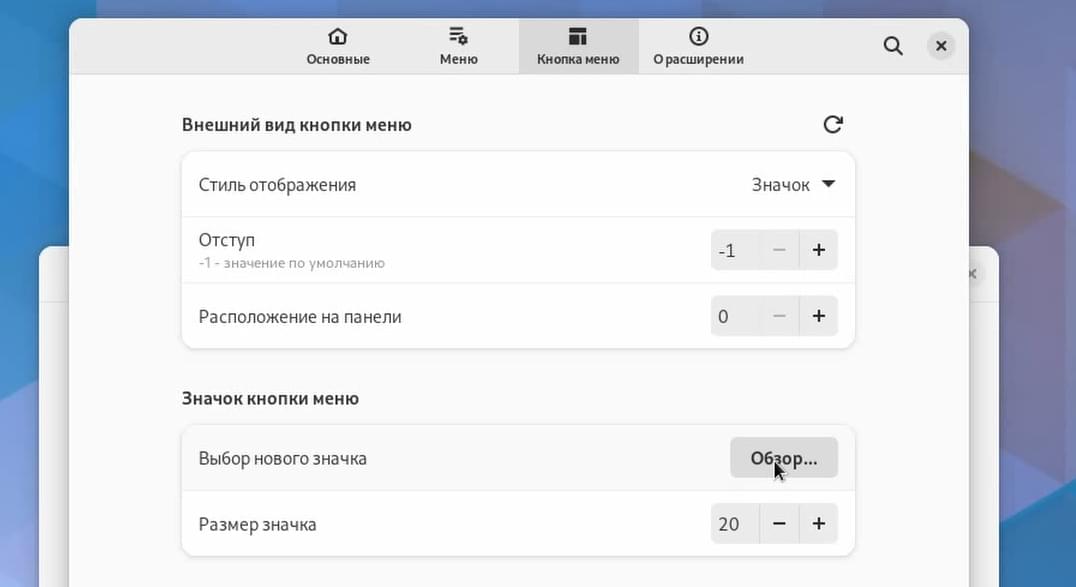Close the extension settings window
Screen dimensions: 1076x587
[x=941, y=46]
